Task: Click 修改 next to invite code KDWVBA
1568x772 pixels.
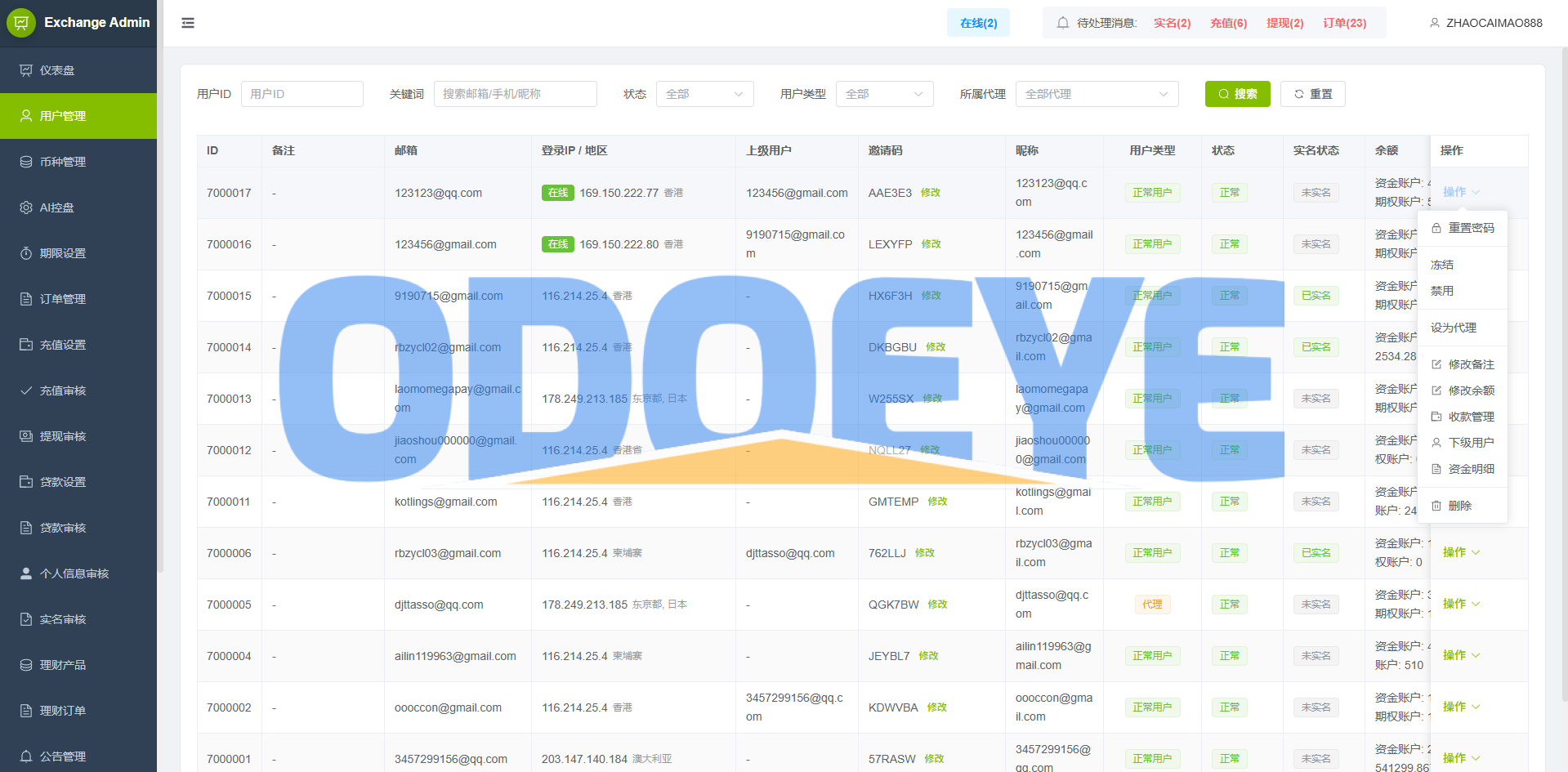Action: pos(936,707)
